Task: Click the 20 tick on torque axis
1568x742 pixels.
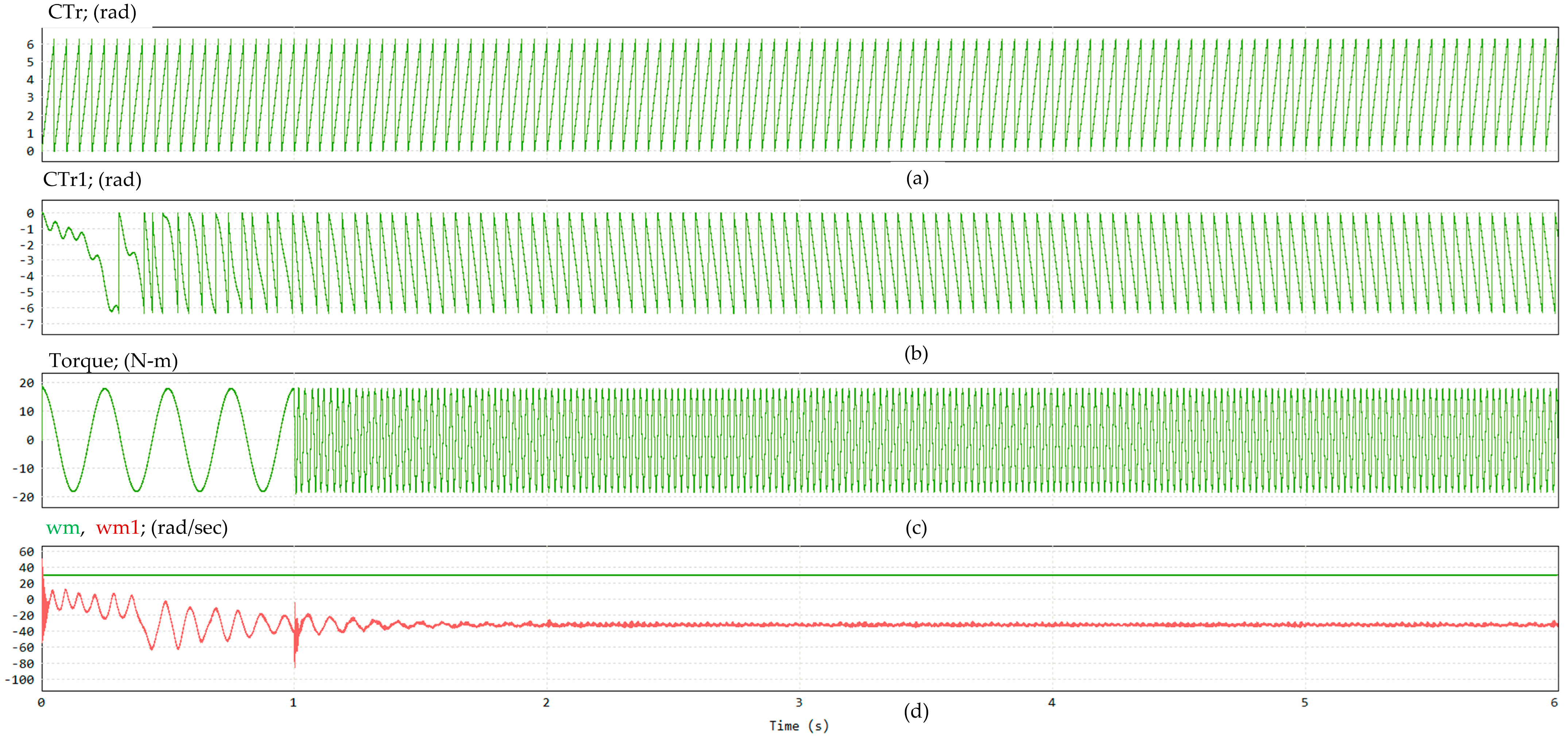Action: point(26,383)
